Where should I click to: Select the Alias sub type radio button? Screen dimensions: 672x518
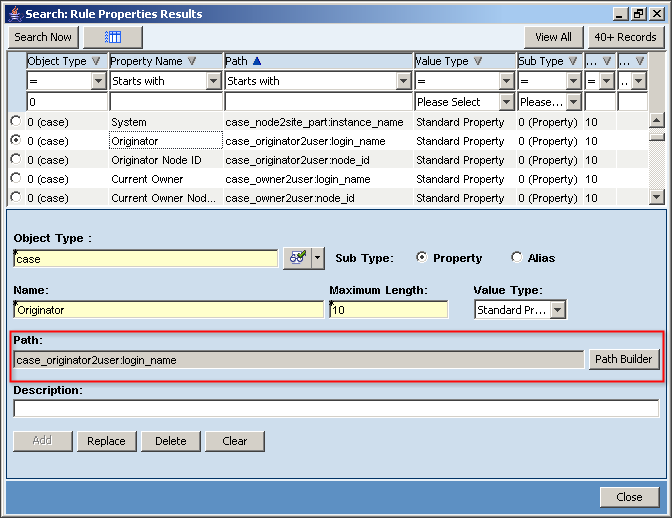(517, 258)
